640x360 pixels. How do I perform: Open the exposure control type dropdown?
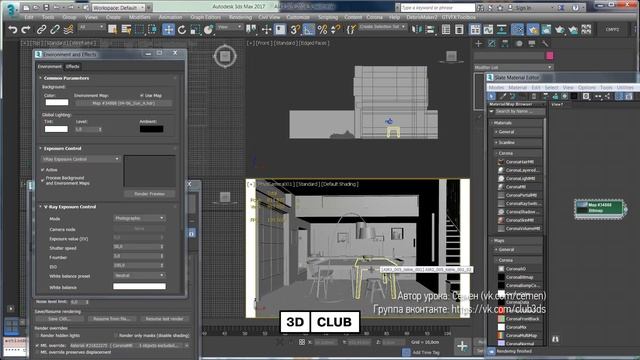pyautogui.click(x=80, y=159)
